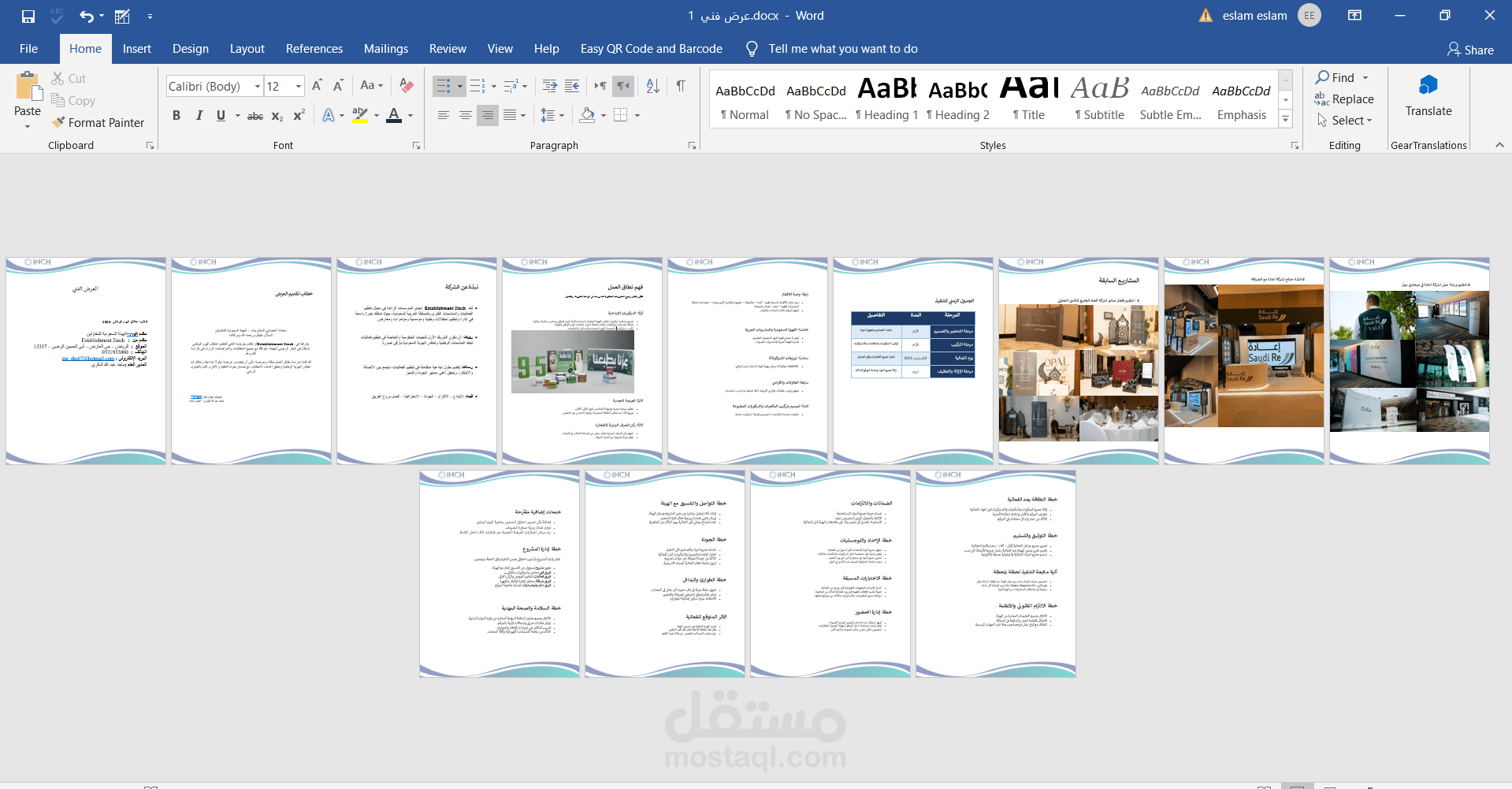This screenshot has height=789, width=1512.
Task: Click the Copy tool
Action: (73, 100)
